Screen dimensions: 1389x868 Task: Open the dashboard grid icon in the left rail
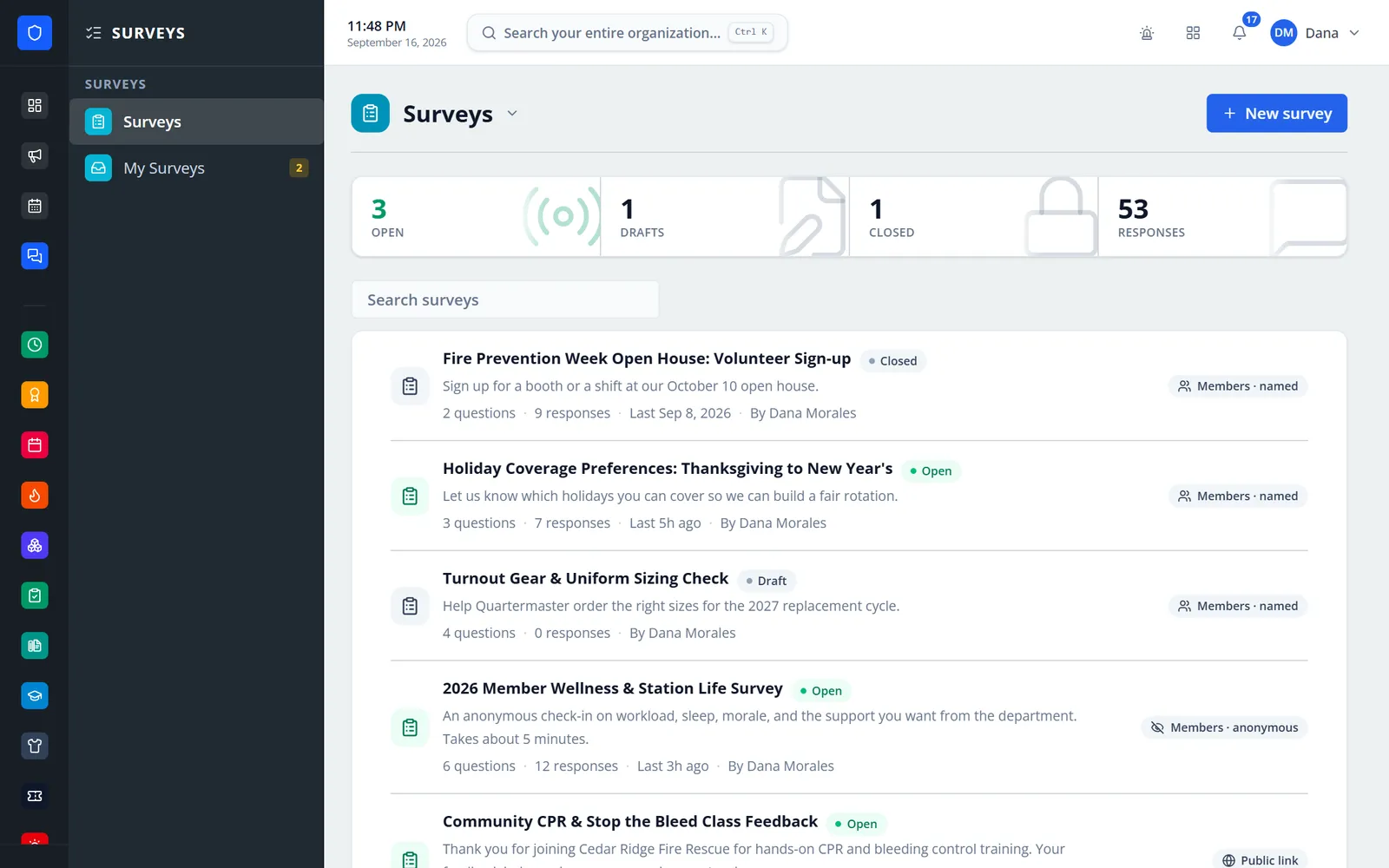point(35,105)
